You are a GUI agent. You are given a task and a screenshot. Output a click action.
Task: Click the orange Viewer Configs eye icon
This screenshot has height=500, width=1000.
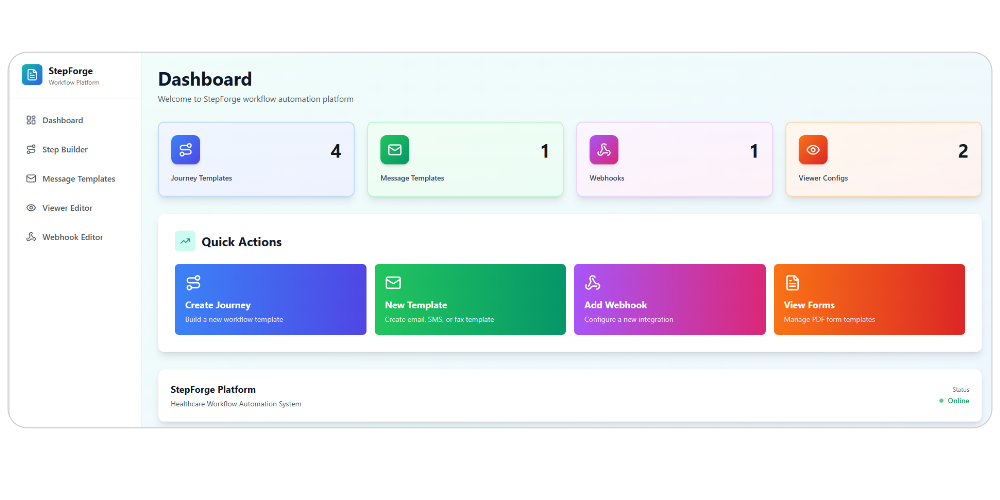812,150
